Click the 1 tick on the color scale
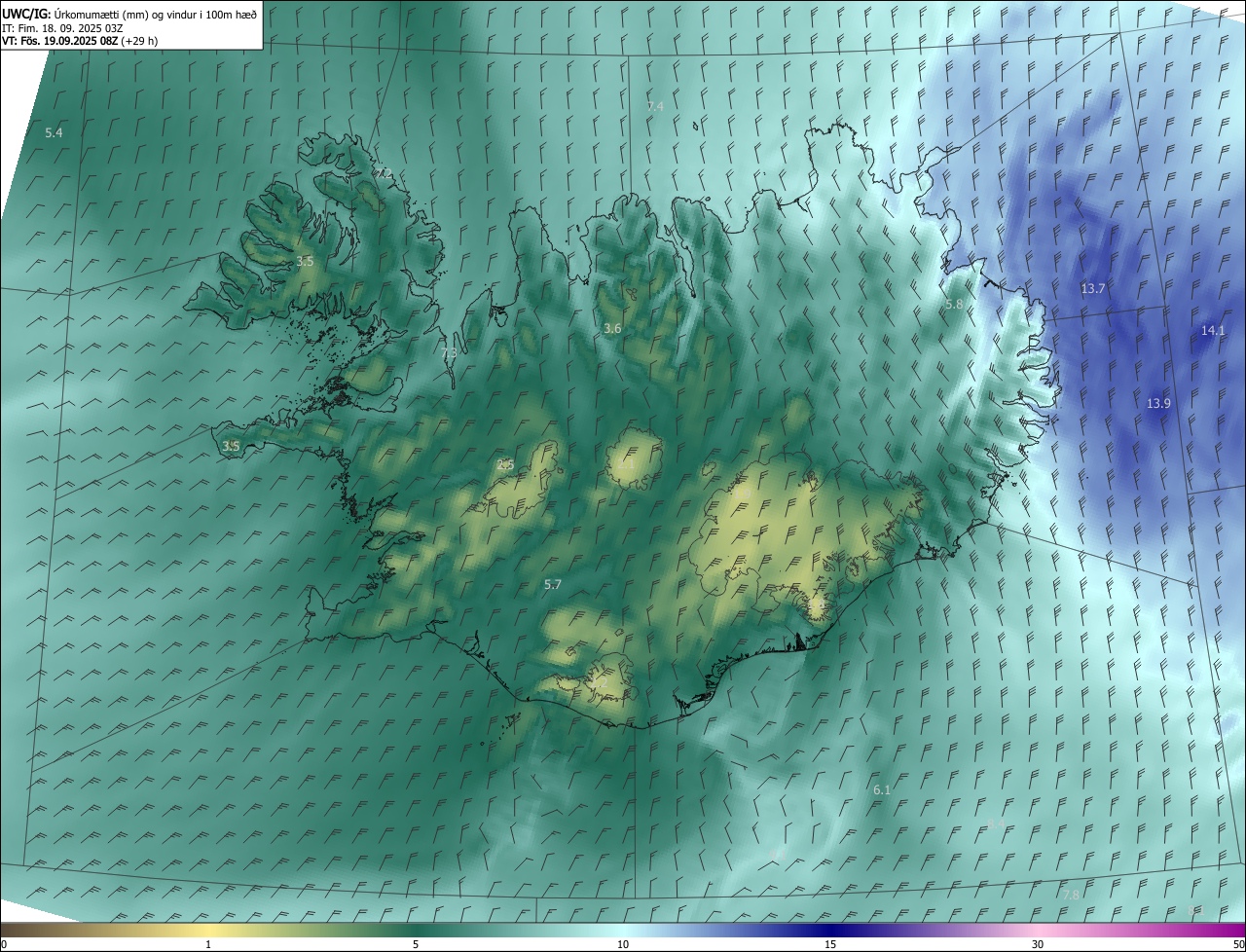This screenshot has width=1246, height=952. (x=208, y=944)
